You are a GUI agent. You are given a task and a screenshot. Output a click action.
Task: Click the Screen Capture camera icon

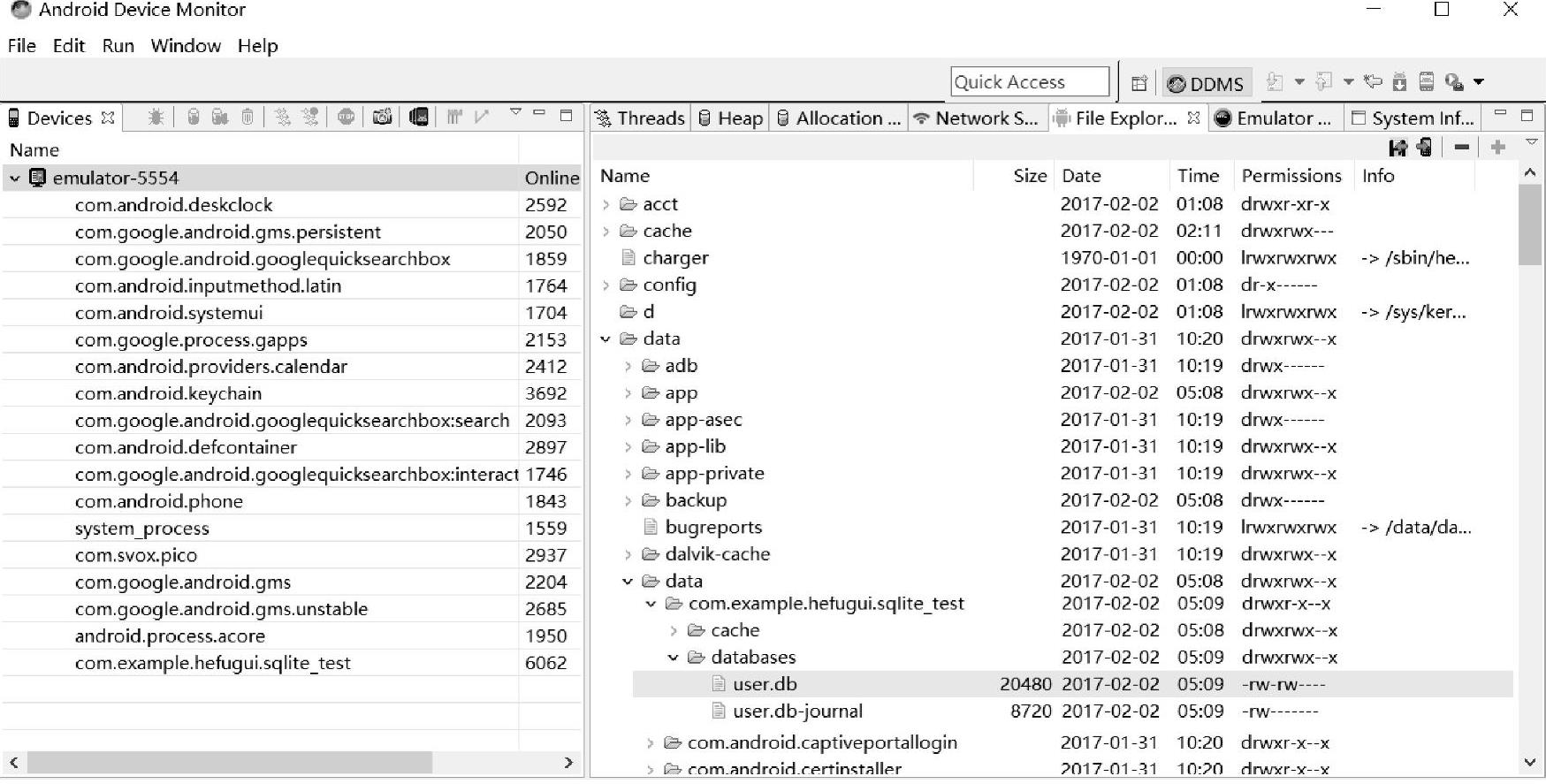coord(382,118)
